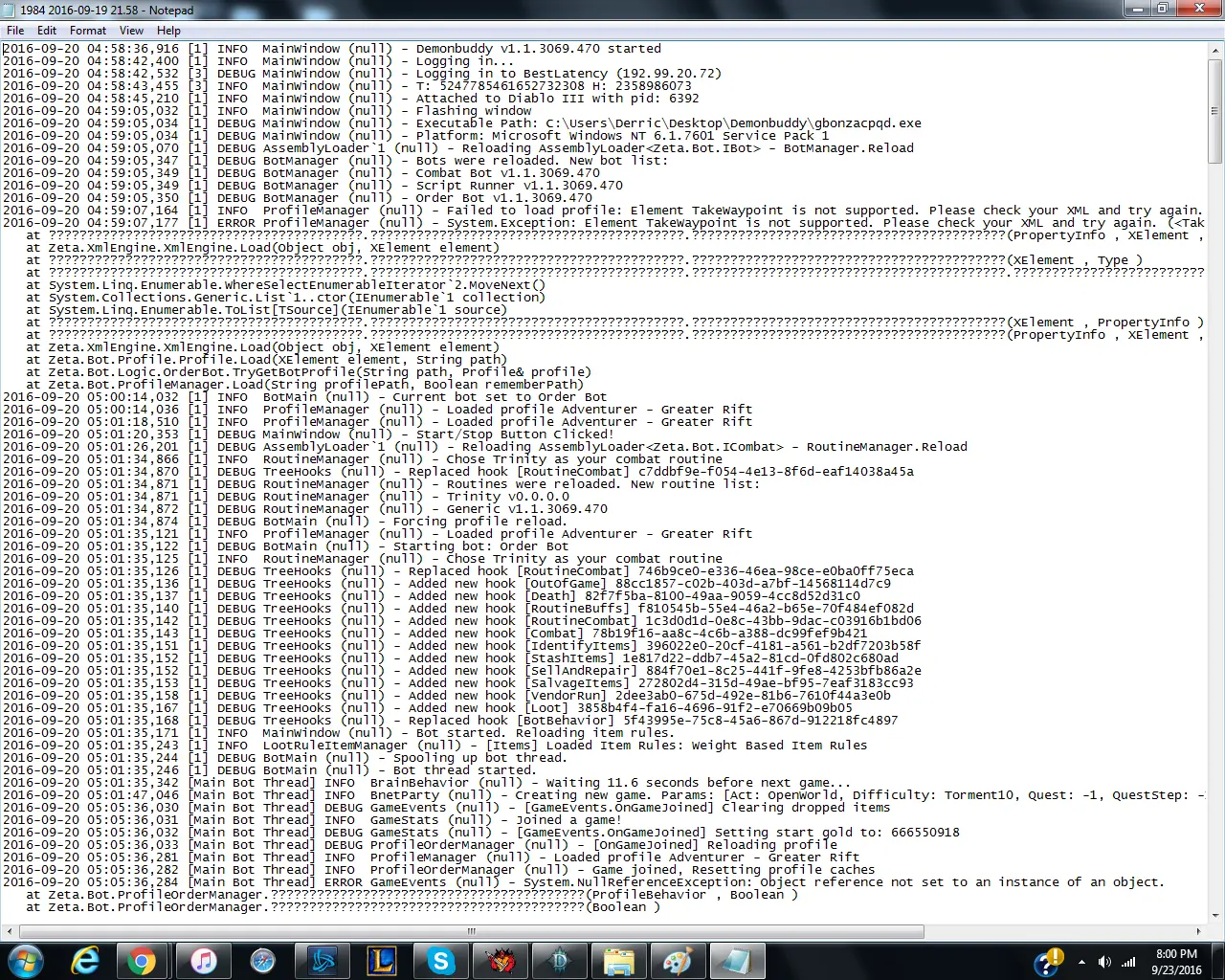Screen dimensions: 1225x980
Task: Open Google Chrome from the taskbar
Action: click(142, 961)
